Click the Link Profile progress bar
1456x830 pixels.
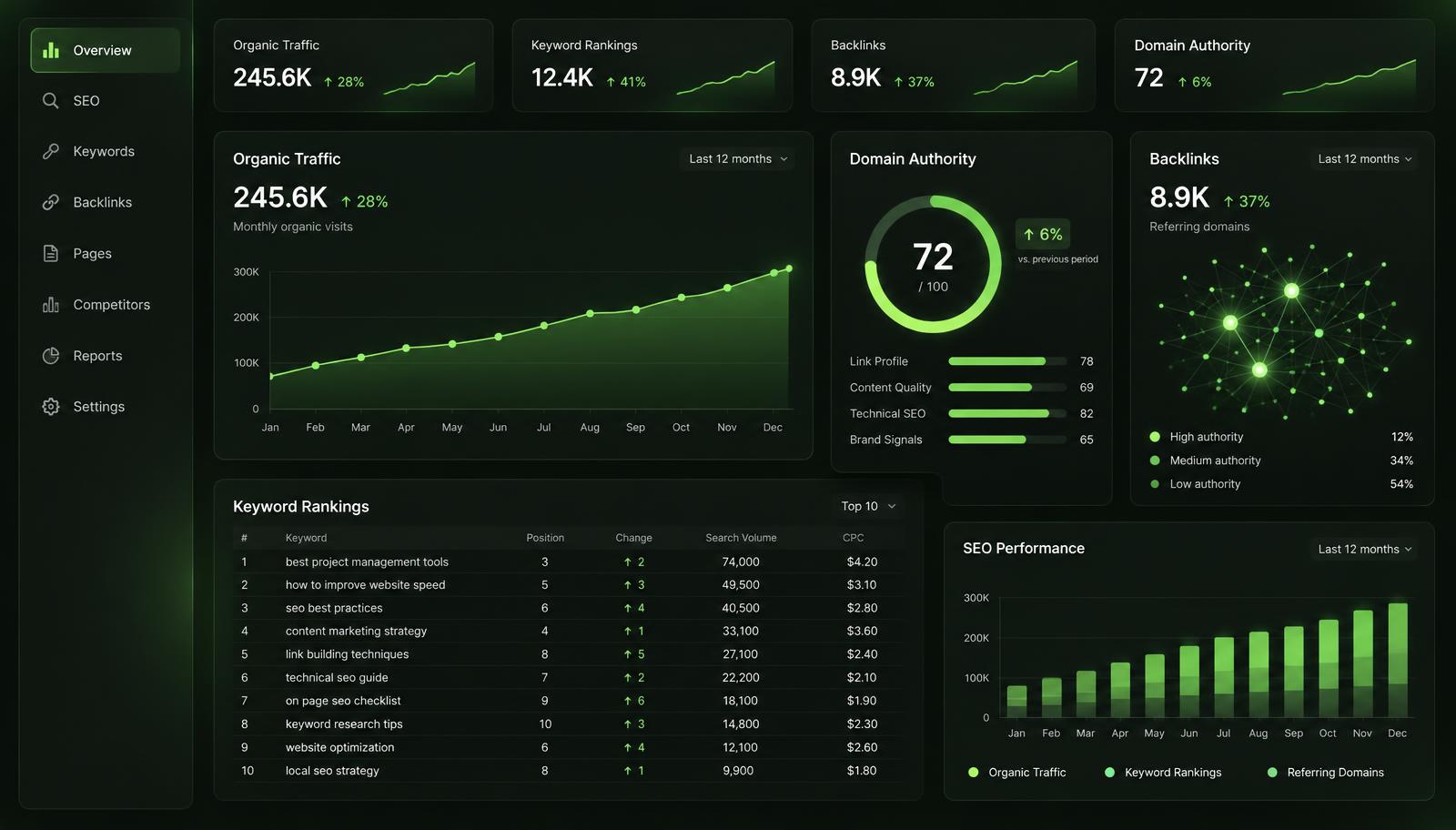pos(1007,361)
